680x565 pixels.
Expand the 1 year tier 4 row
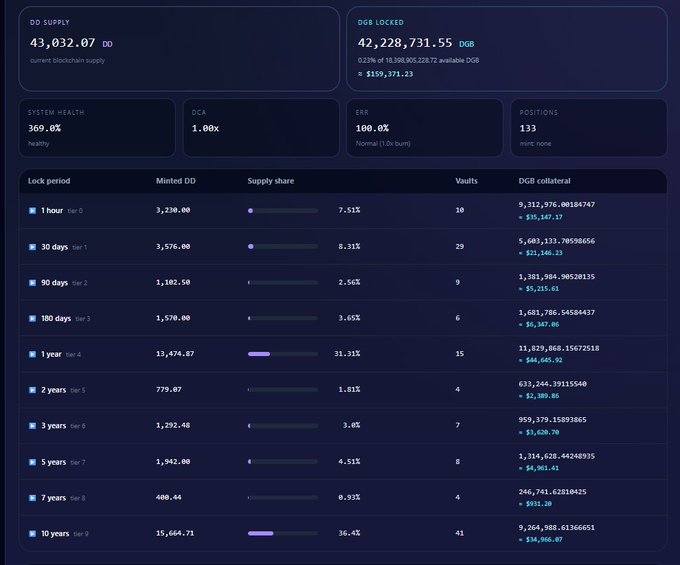coord(32,354)
